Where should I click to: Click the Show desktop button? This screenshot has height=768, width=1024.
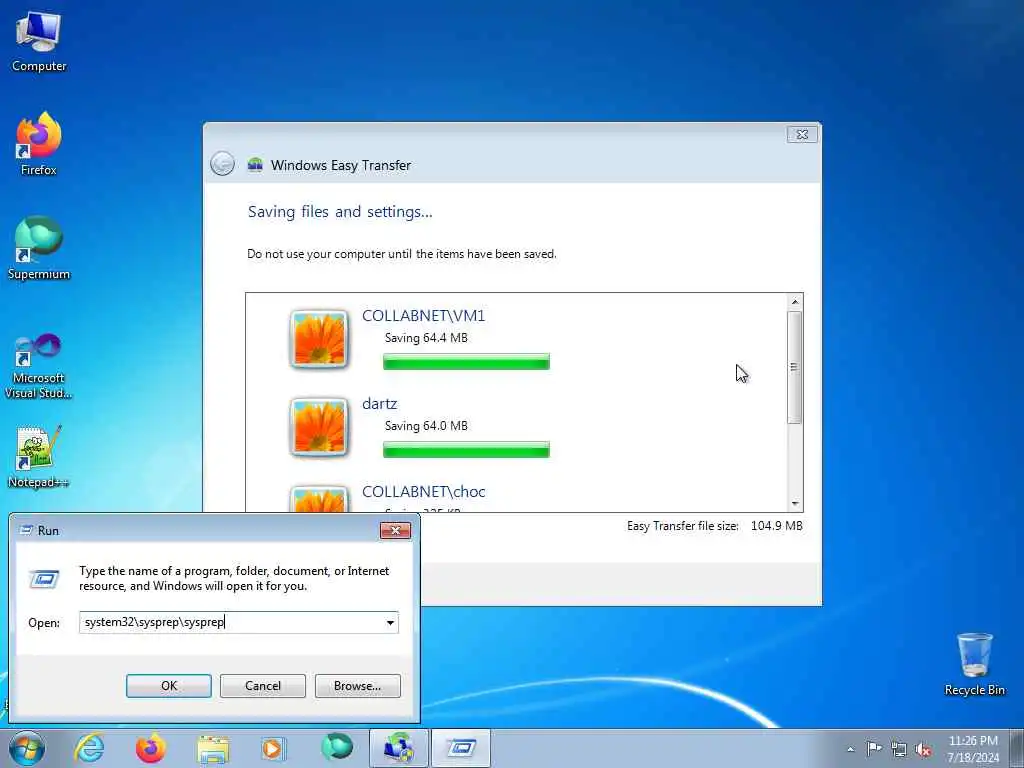coord(1017,748)
